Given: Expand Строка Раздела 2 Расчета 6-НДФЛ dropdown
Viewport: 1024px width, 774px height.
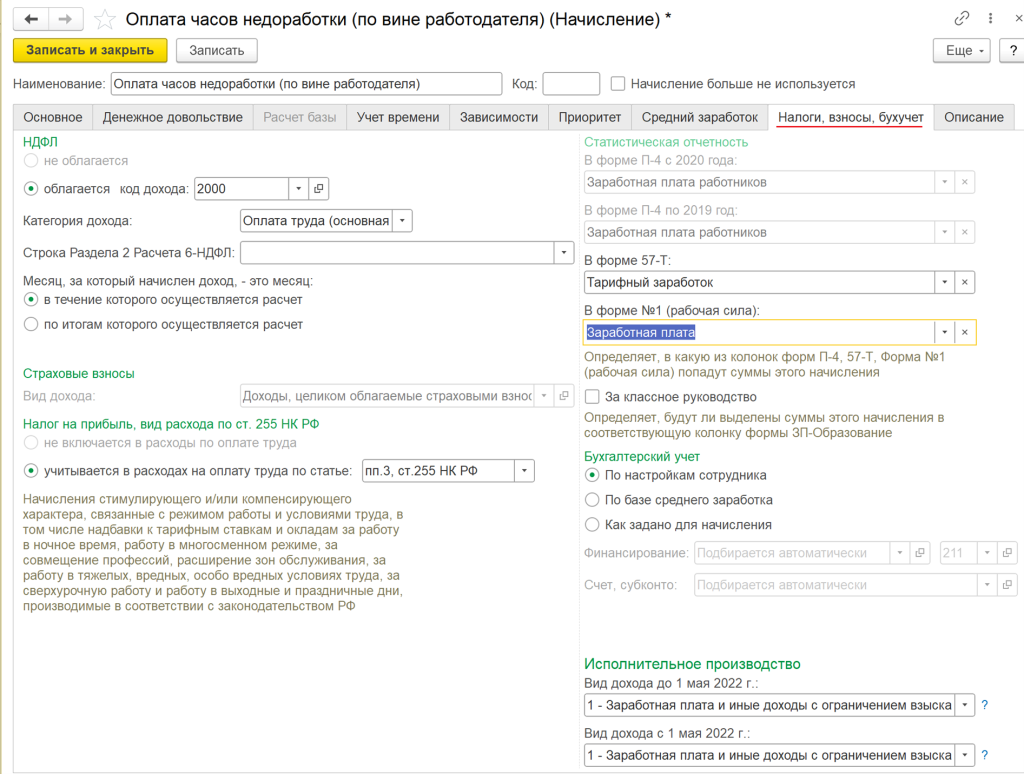Looking at the screenshot, I should (564, 253).
